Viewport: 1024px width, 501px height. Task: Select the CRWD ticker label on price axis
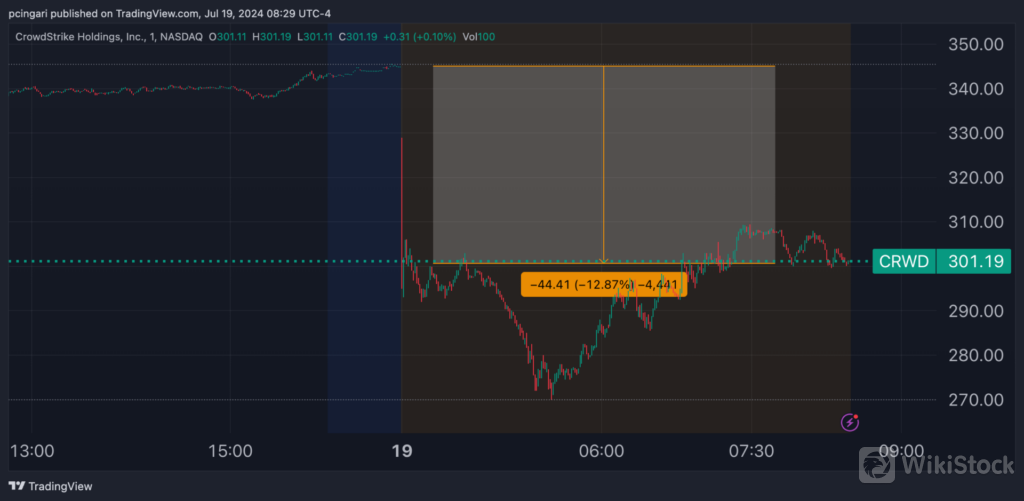pyautogui.click(x=904, y=262)
